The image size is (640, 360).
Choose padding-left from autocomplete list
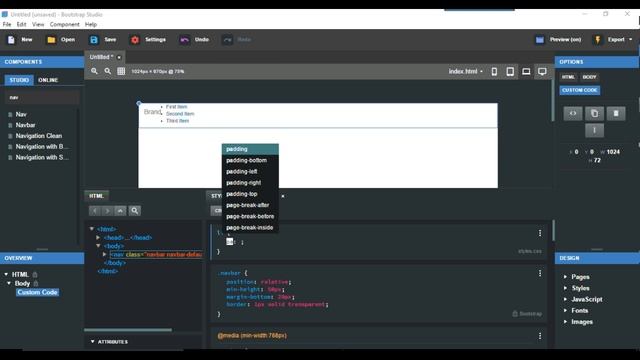coord(250,172)
